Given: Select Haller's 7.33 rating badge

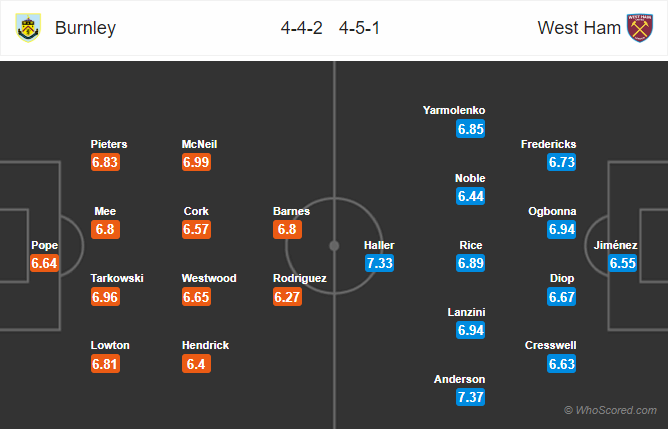Looking at the screenshot, I should tap(379, 263).
